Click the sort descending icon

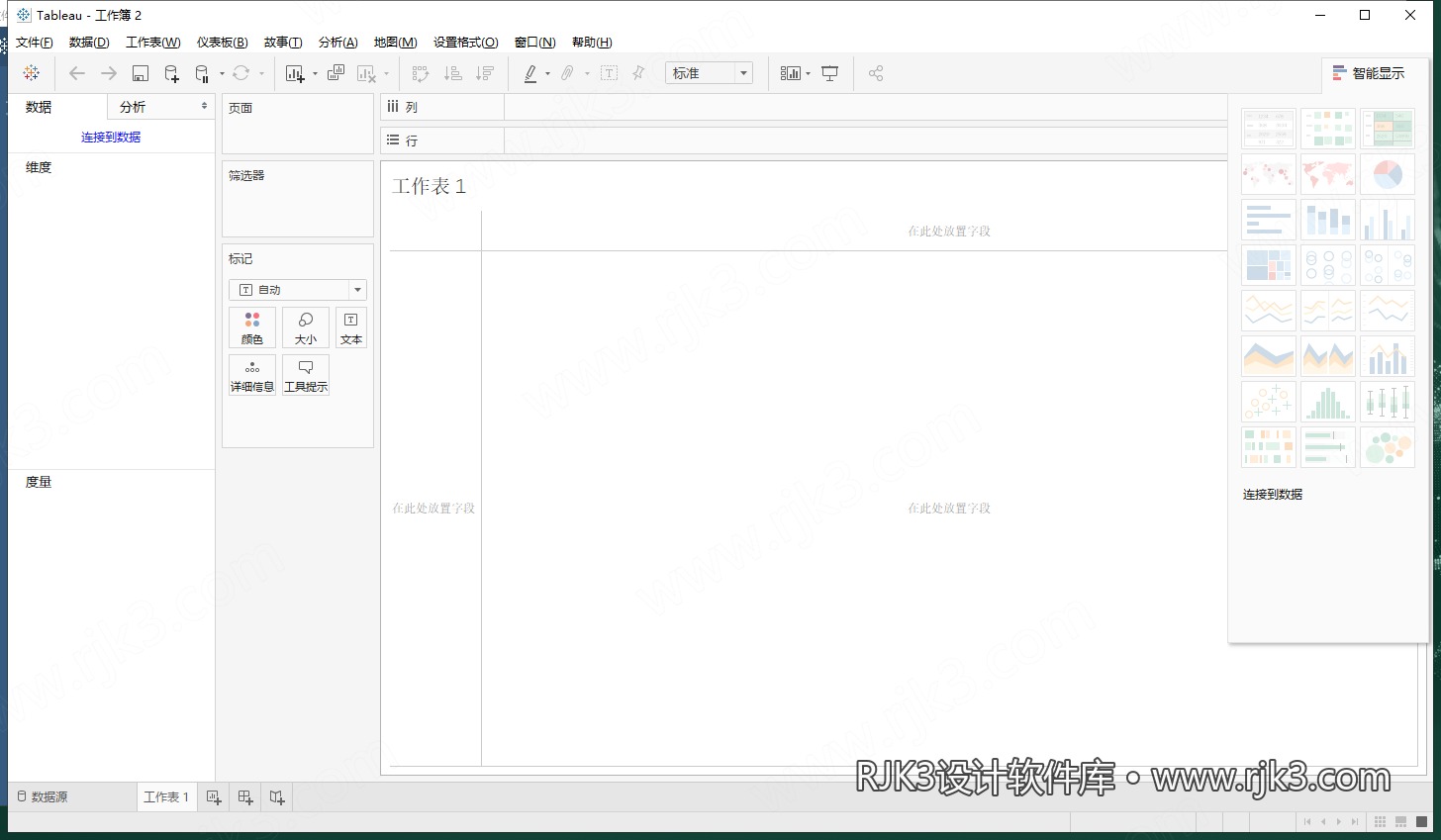click(x=484, y=73)
